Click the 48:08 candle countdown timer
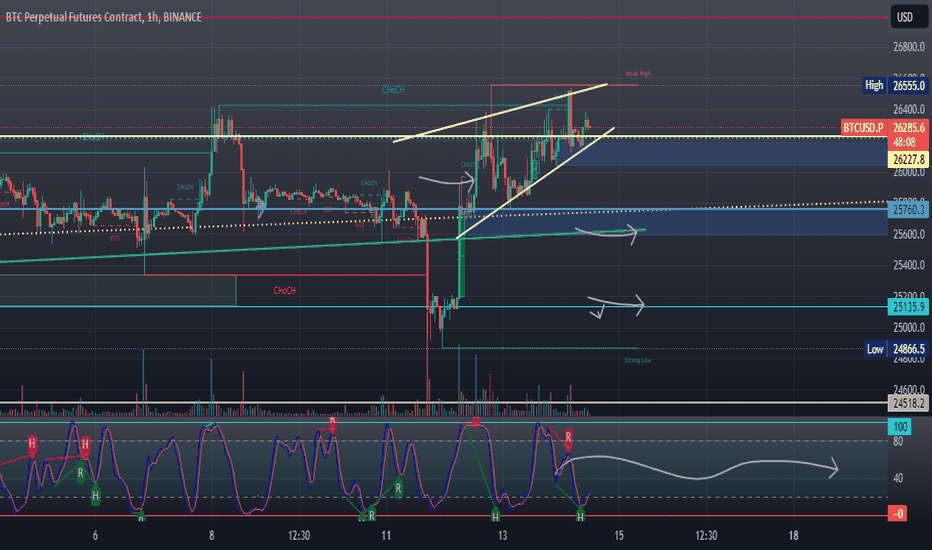Viewport: 932px width, 550px height. tap(903, 142)
